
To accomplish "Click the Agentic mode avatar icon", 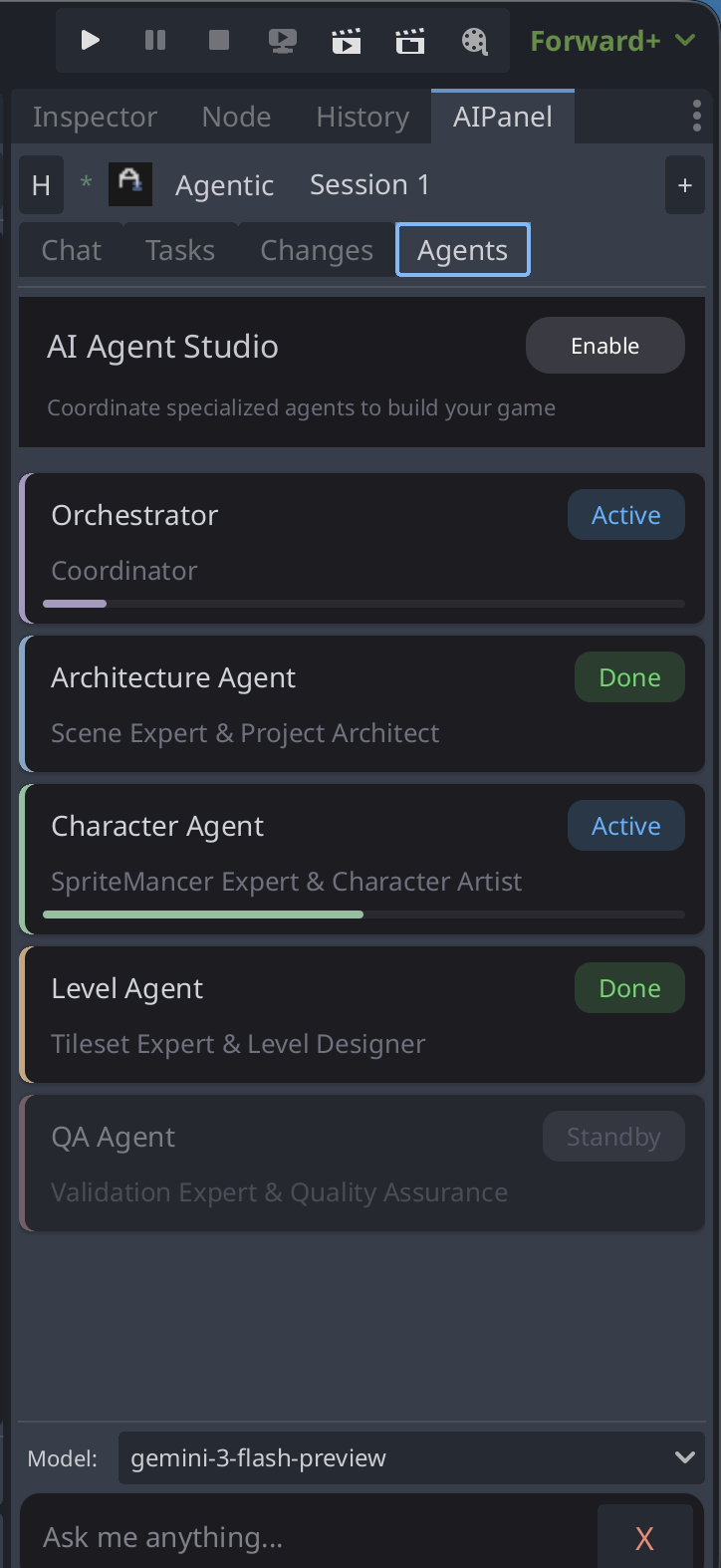I will click(130, 184).
